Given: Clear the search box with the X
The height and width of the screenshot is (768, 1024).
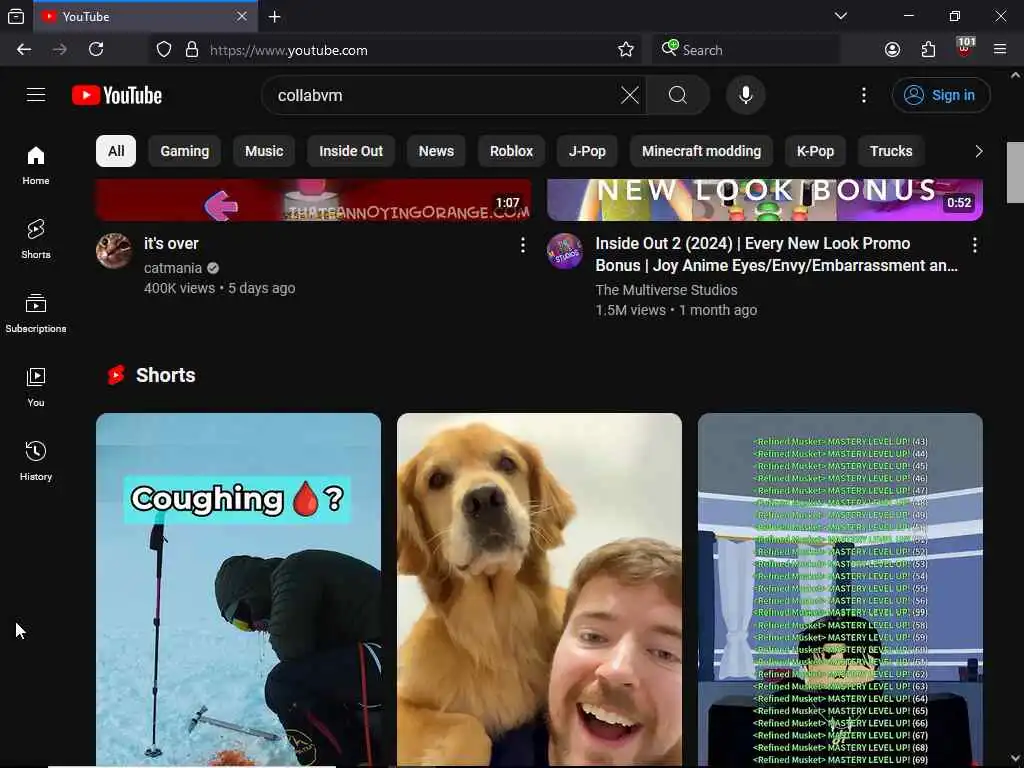Looking at the screenshot, I should click(x=630, y=95).
